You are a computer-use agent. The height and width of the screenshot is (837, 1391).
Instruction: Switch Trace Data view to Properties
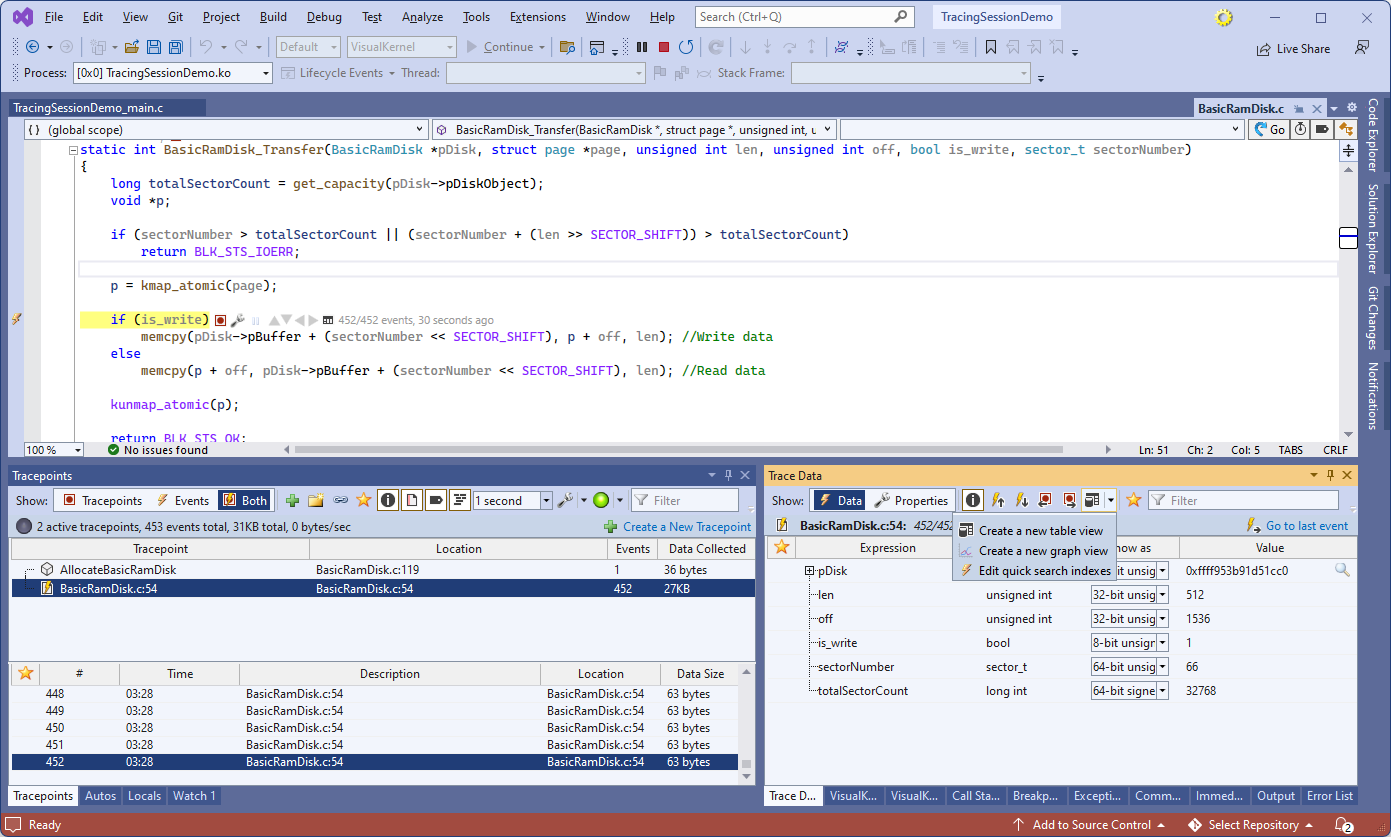(x=911, y=501)
